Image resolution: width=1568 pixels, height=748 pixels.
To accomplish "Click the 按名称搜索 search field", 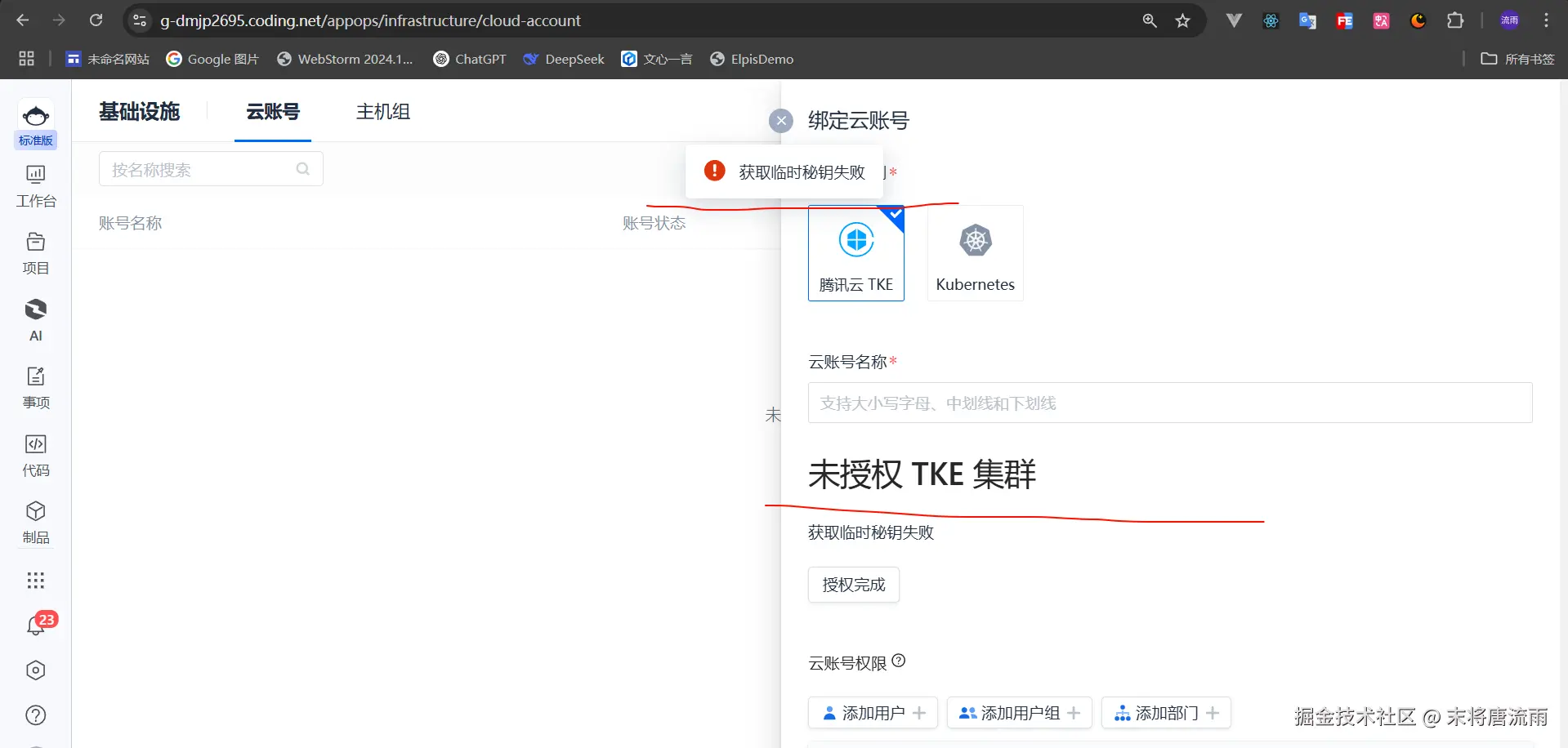I will (x=211, y=169).
